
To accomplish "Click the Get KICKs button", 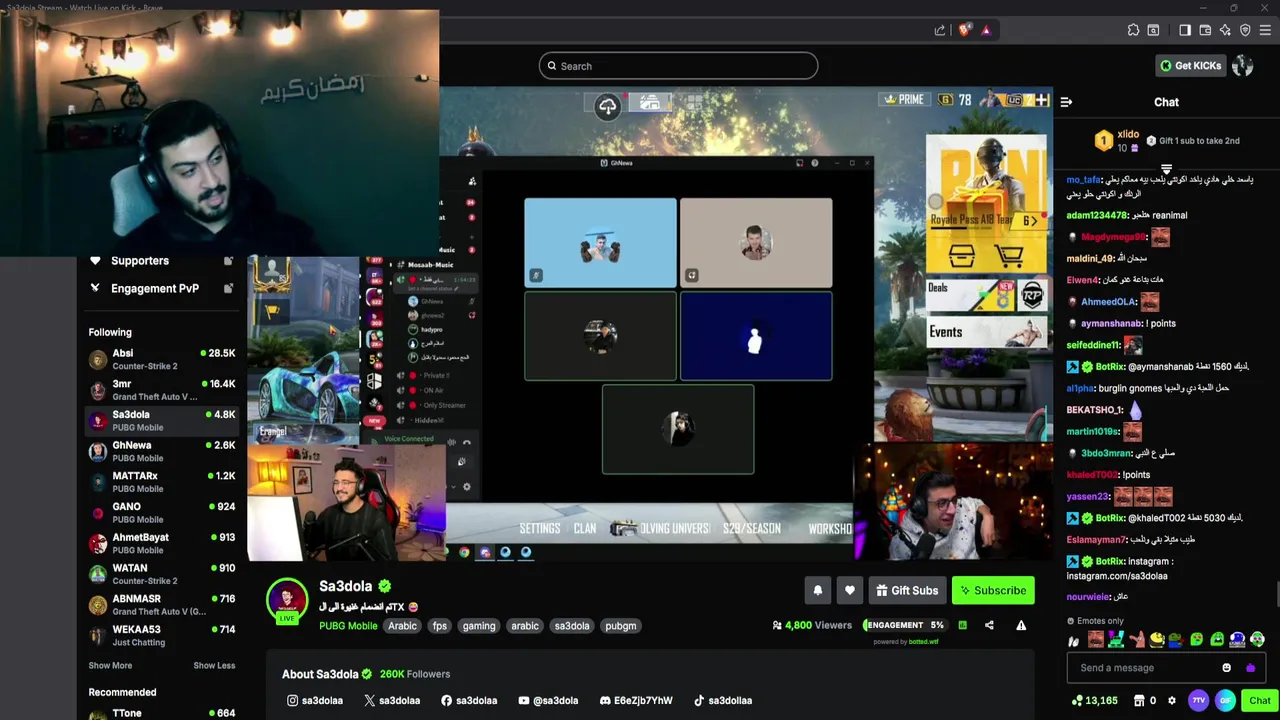I will tap(1190, 66).
